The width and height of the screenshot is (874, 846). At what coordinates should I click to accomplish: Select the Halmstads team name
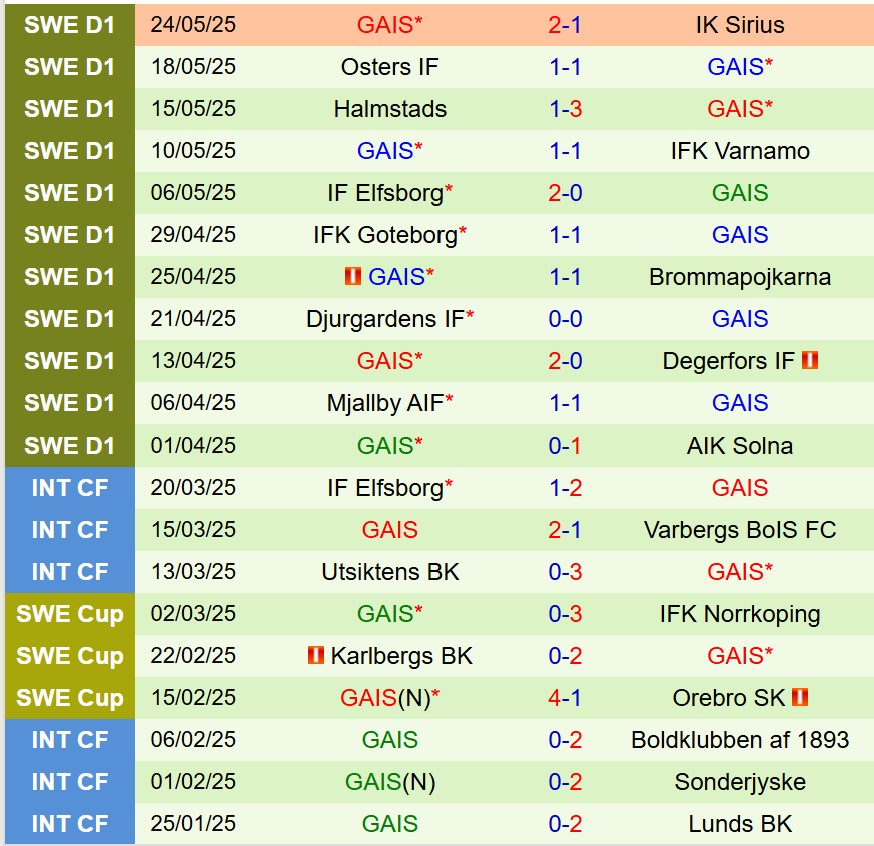[x=390, y=109]
